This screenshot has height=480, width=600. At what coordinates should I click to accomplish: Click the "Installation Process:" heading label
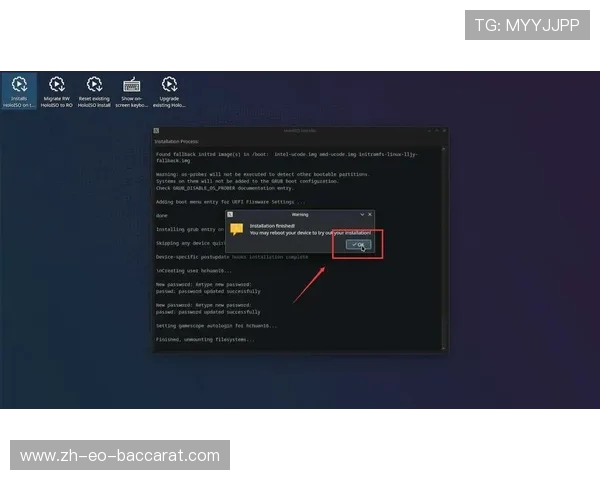177,142
